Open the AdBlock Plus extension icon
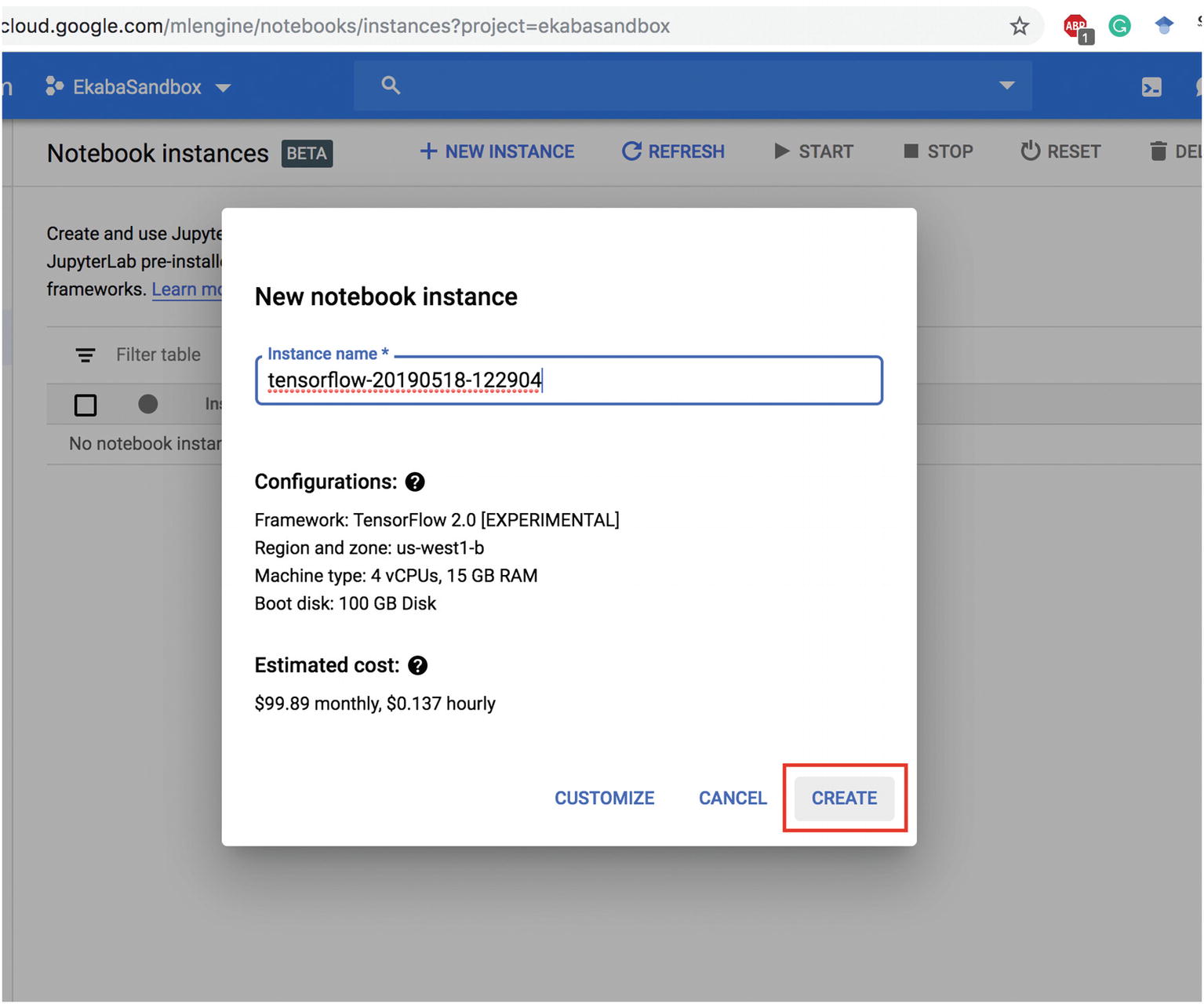1204x1004 pixels. (1076, 27)
